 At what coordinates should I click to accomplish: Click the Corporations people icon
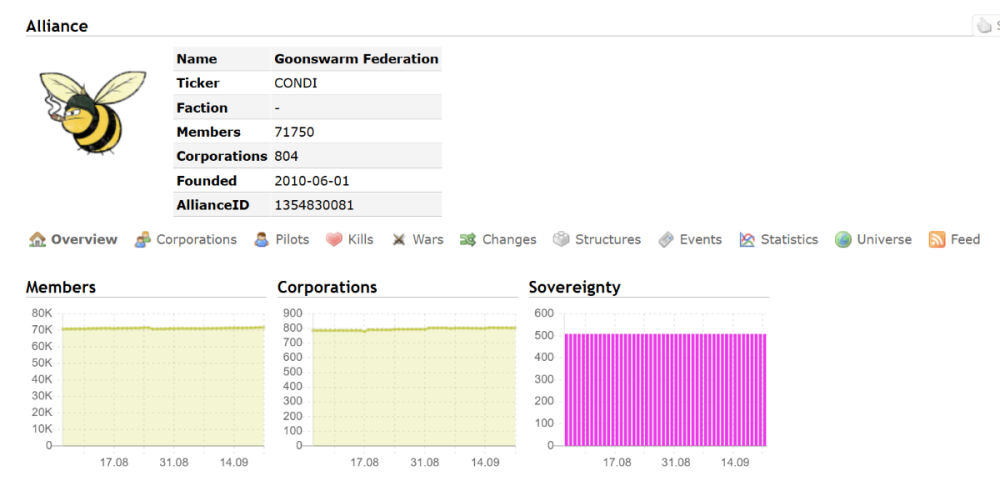[x=143, y=240]
